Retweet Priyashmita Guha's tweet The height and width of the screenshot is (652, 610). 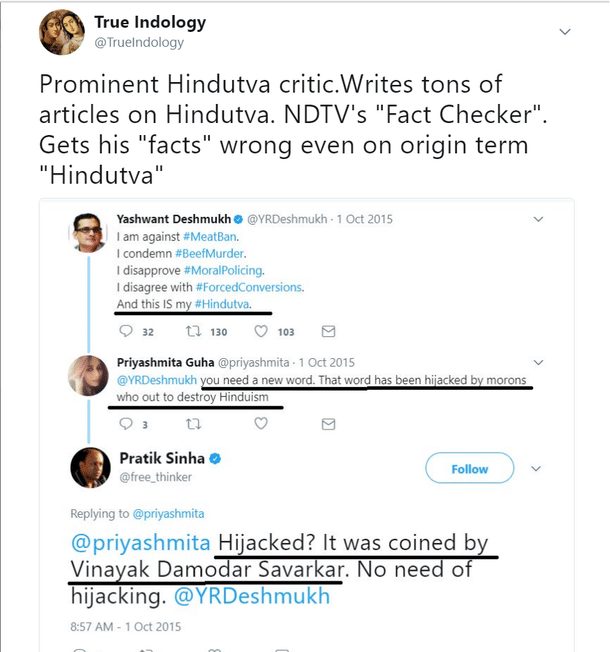pos(192,423)
